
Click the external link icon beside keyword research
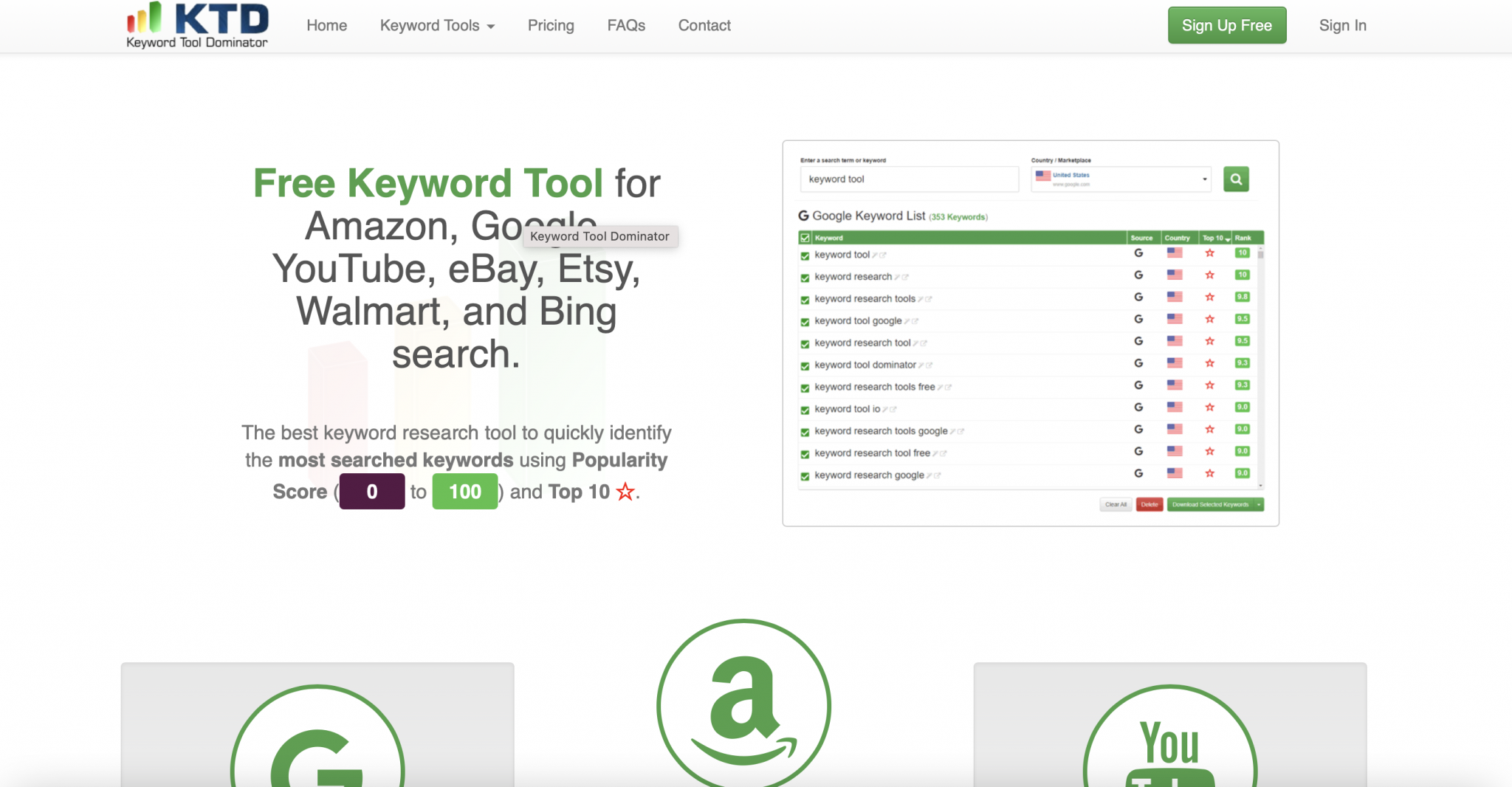906,277
